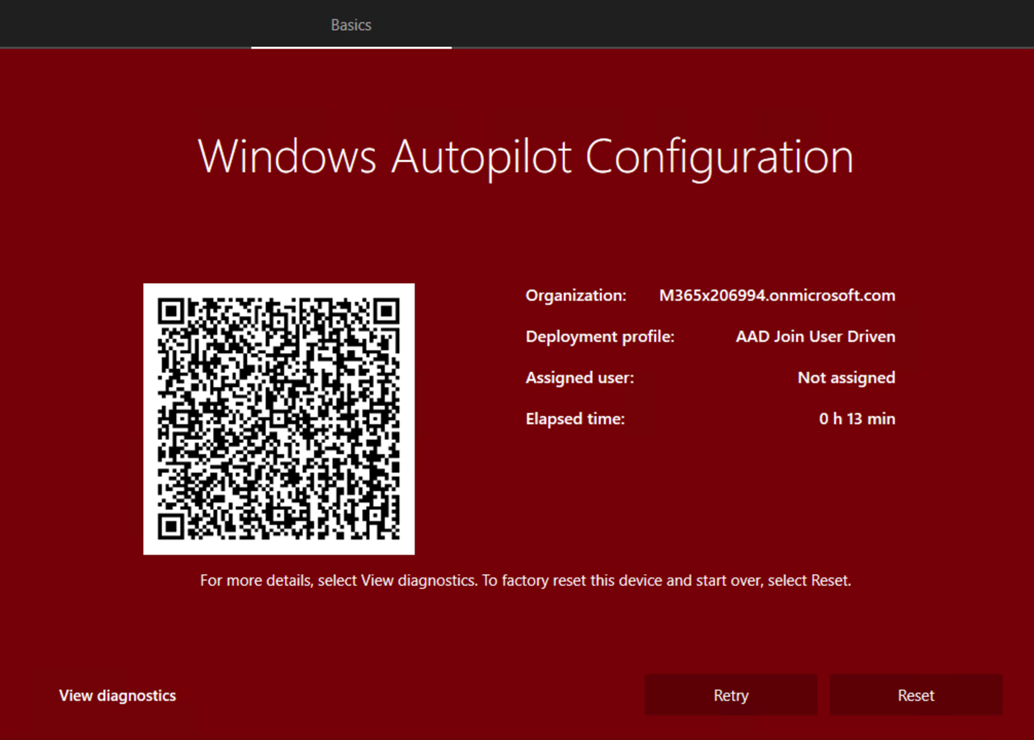Select the 0 h 13 min value
This screenshot has height=740, width=1034.
tap(857, 419)
